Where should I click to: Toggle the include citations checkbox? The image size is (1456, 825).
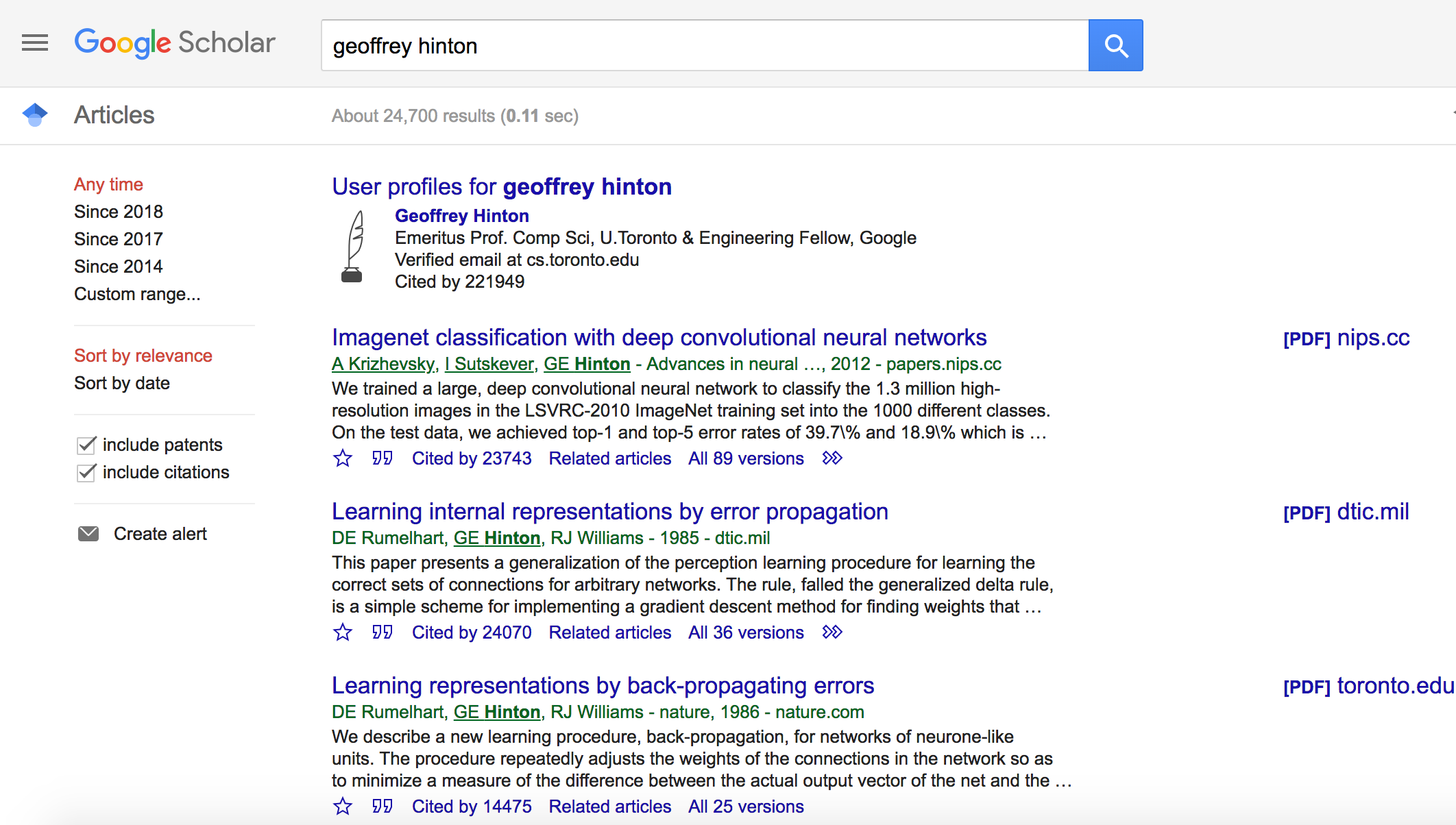pyautogui.click(x=86, y=473)
